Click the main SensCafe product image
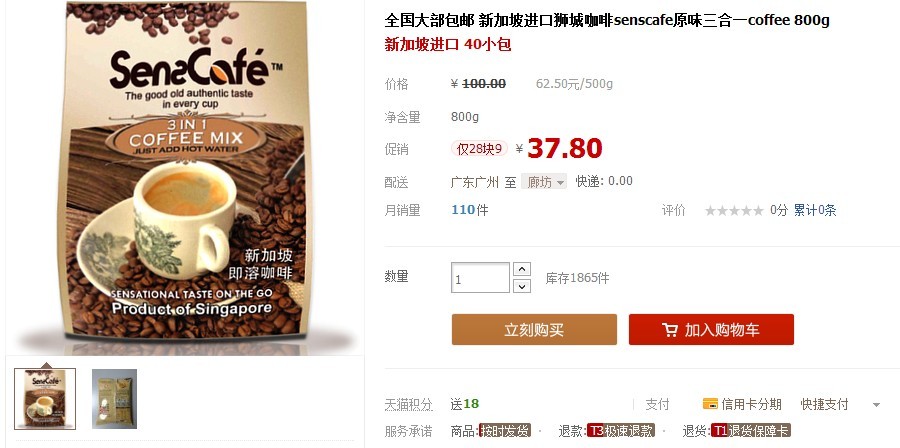Screen dimensions: 900x448 184,172
